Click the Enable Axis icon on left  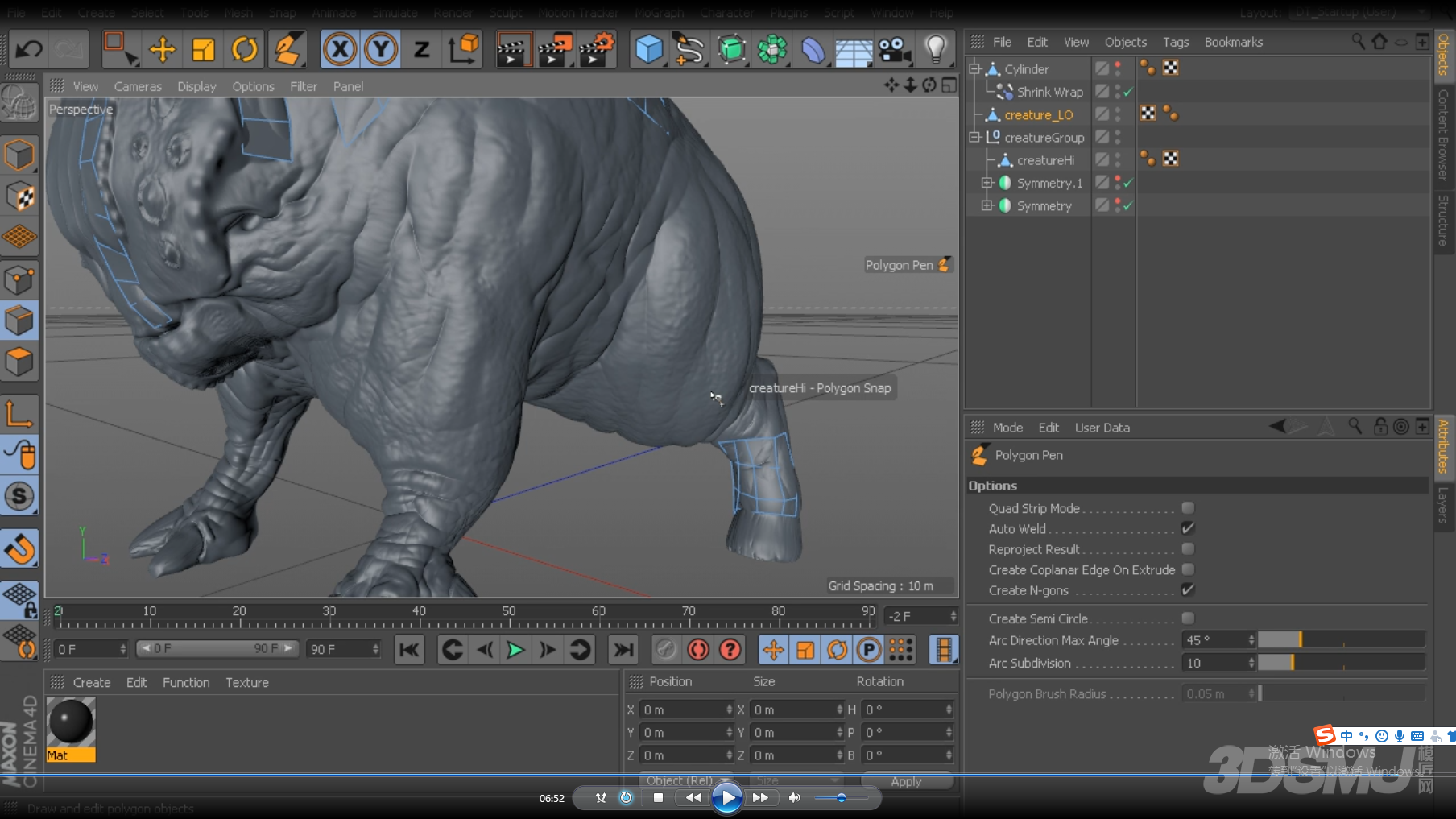19,414
